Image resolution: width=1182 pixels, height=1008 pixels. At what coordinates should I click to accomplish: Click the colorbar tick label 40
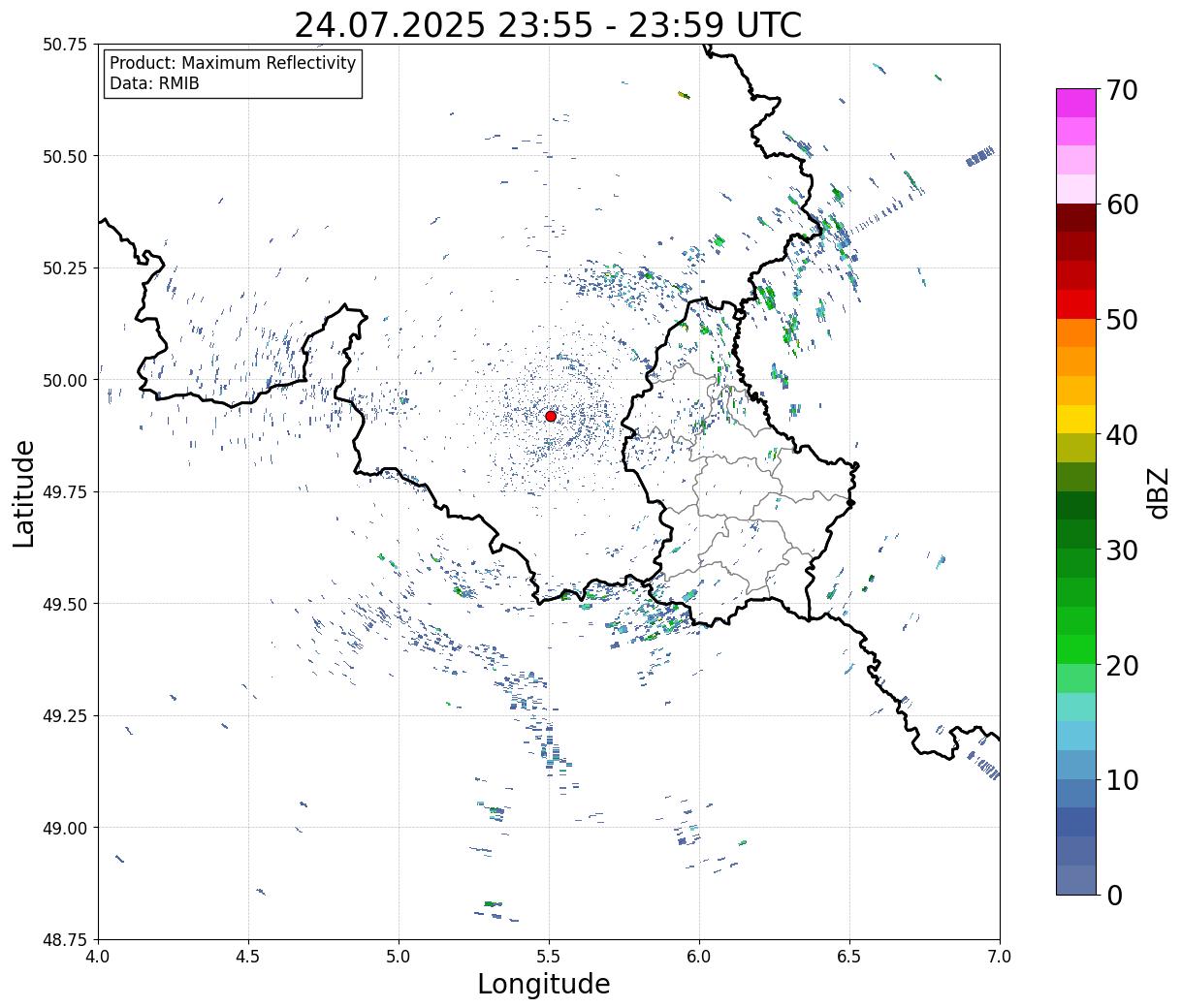point(1121,435)
